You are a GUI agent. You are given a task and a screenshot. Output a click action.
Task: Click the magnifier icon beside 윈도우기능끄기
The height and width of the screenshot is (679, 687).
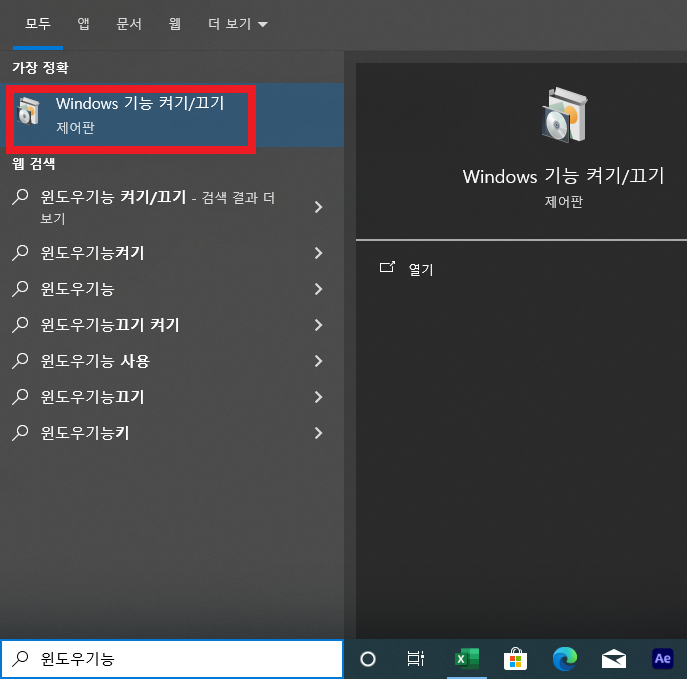click(20, 397)
